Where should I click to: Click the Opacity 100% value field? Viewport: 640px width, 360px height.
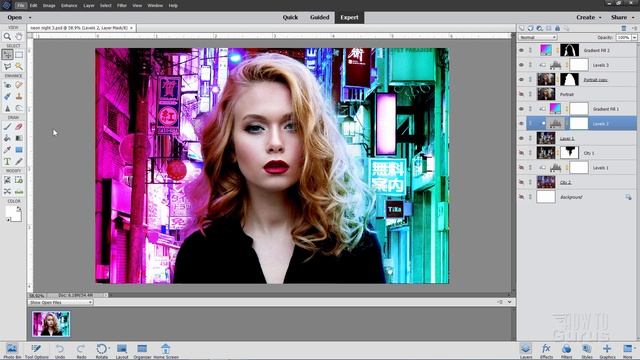623,38
